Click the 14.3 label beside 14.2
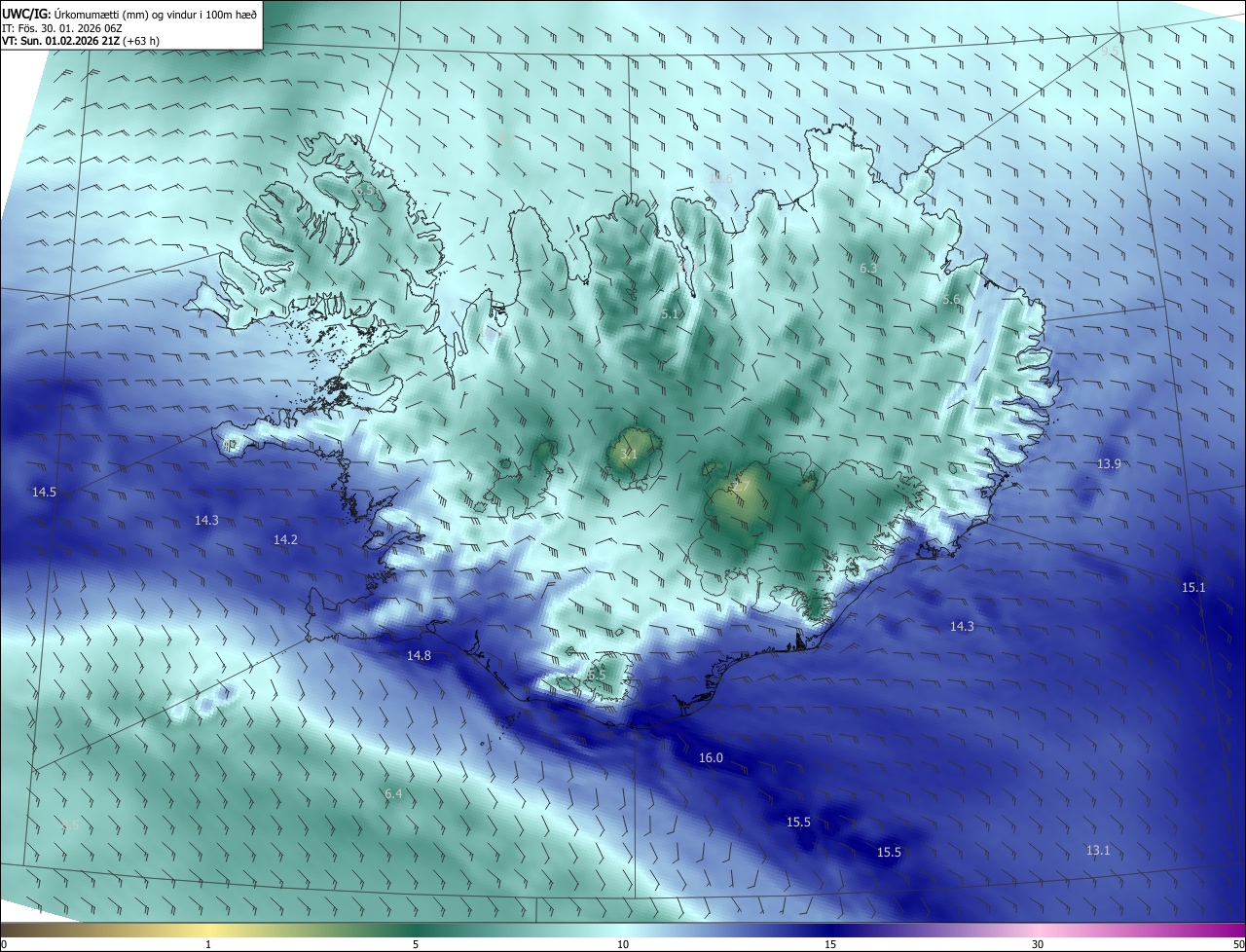 pyautogui.click(x=206, y=521)
